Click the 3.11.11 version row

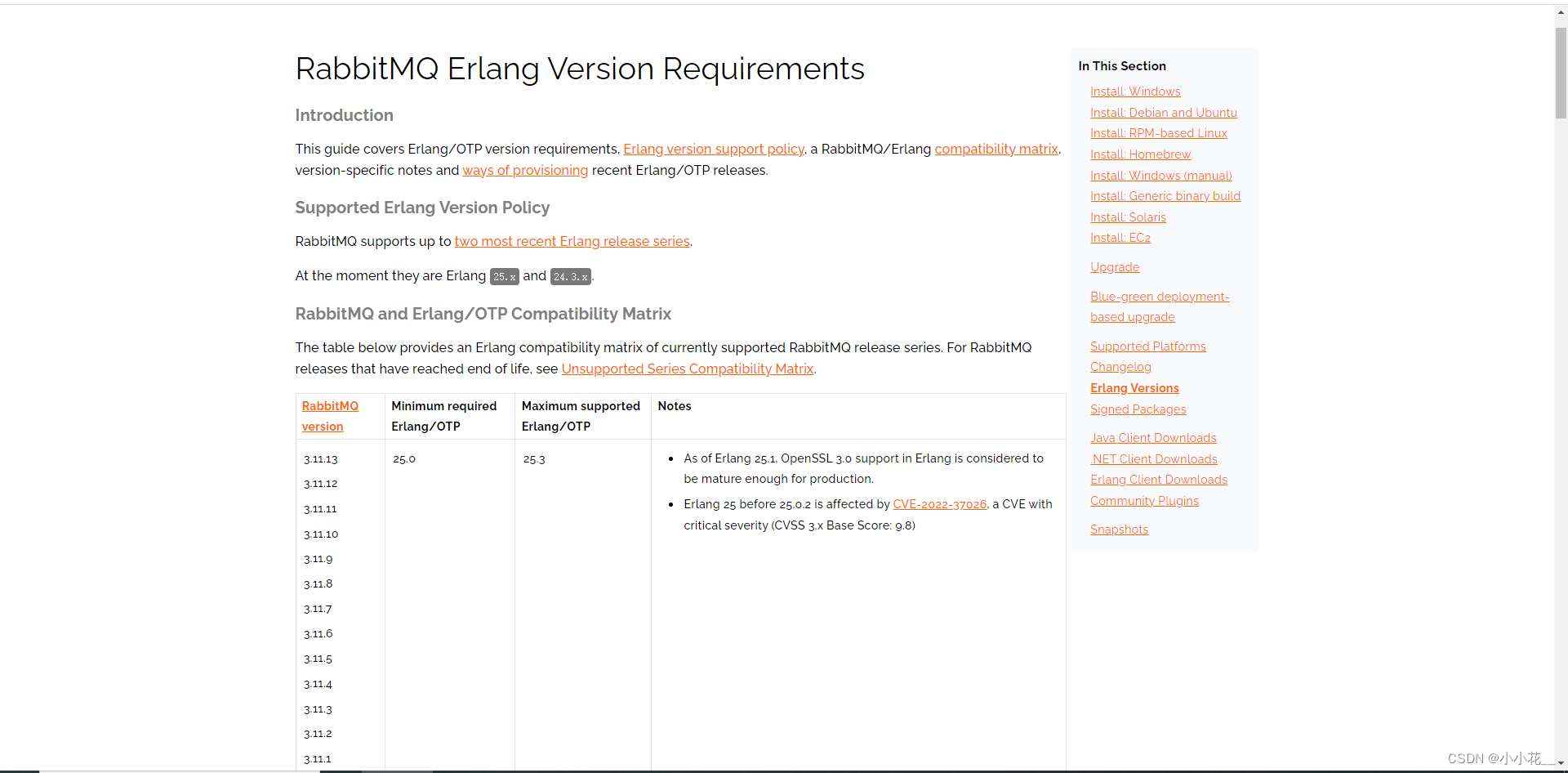pos(320,509)
